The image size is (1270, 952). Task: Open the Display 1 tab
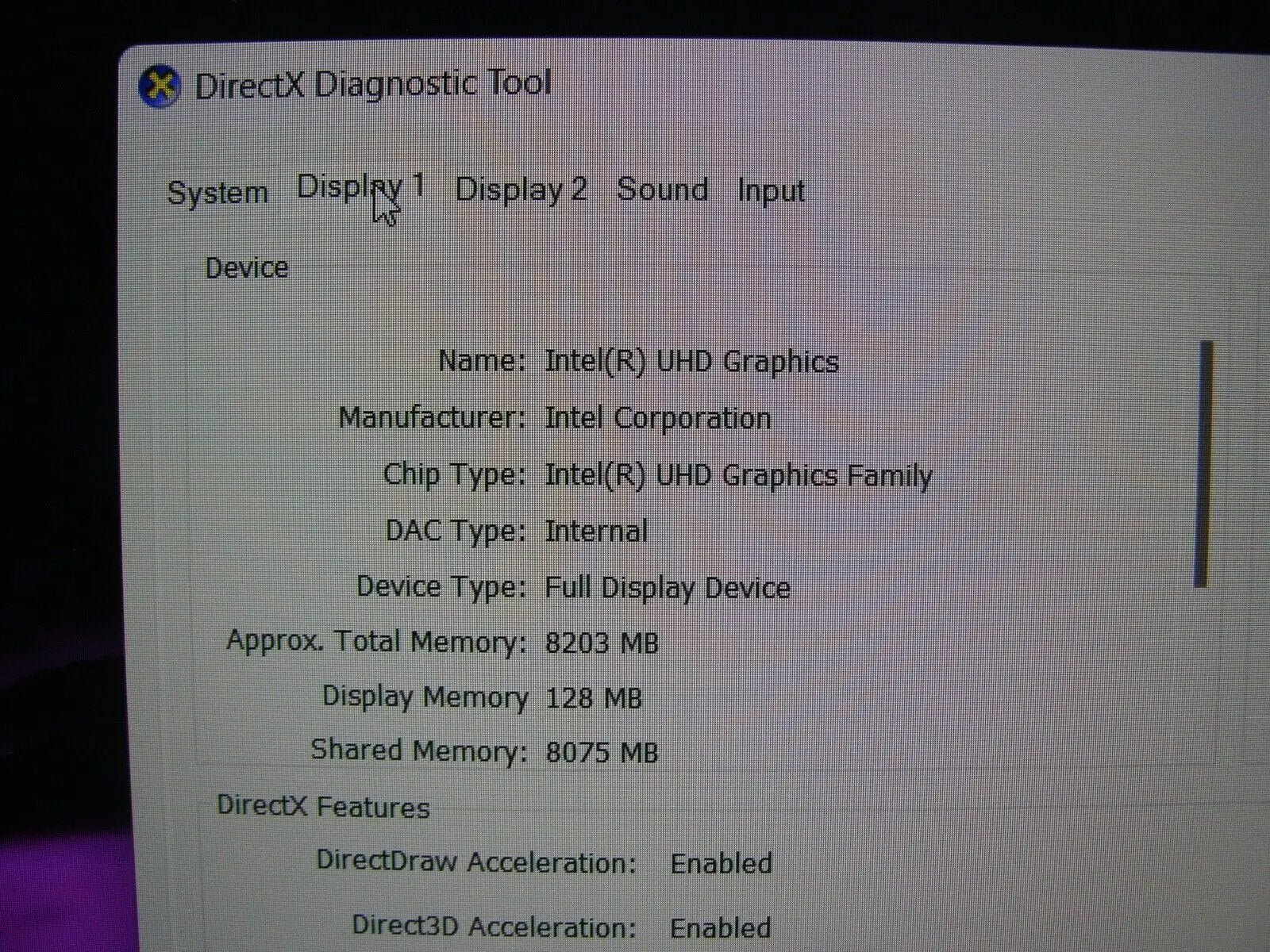point(361,187)
